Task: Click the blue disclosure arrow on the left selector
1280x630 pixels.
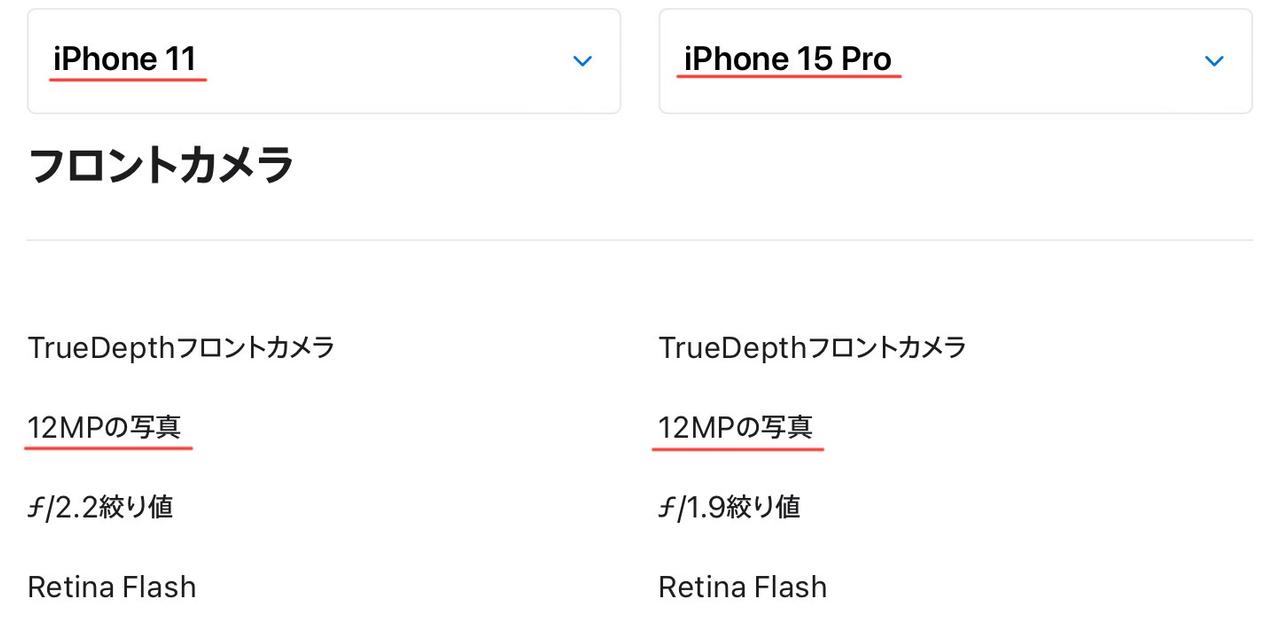Action: tap(583, 60)
